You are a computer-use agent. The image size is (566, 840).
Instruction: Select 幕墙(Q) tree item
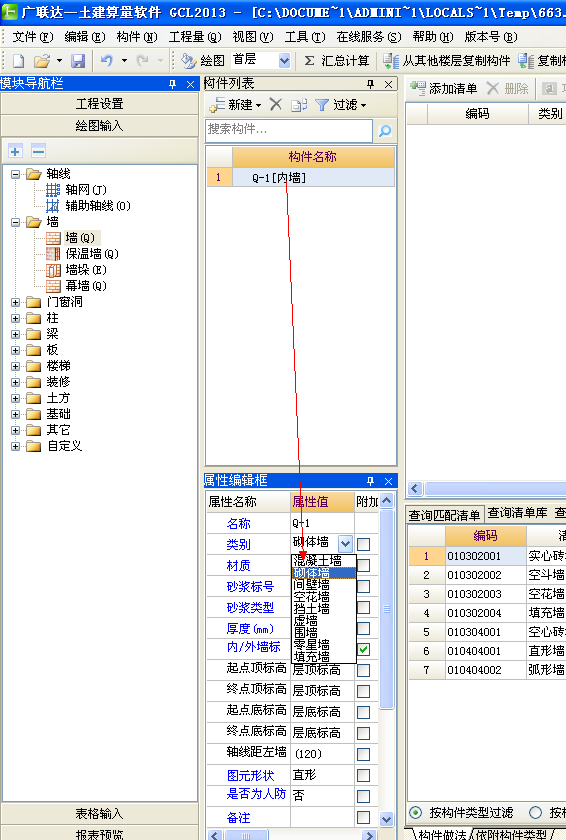(x=77, y=286)
